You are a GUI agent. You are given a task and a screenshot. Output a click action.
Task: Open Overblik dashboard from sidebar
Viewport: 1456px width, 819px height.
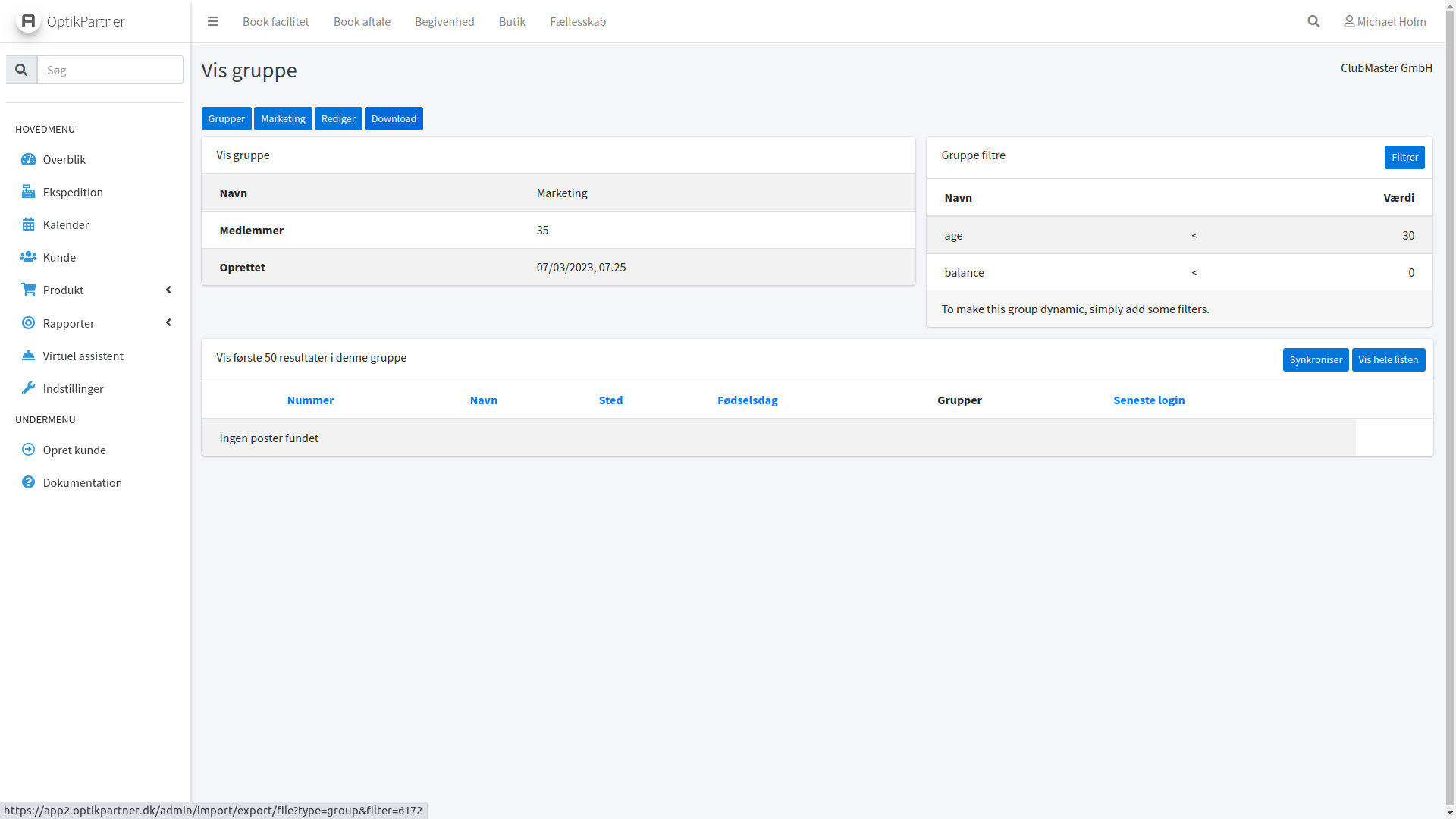click(x=64, y=159)
